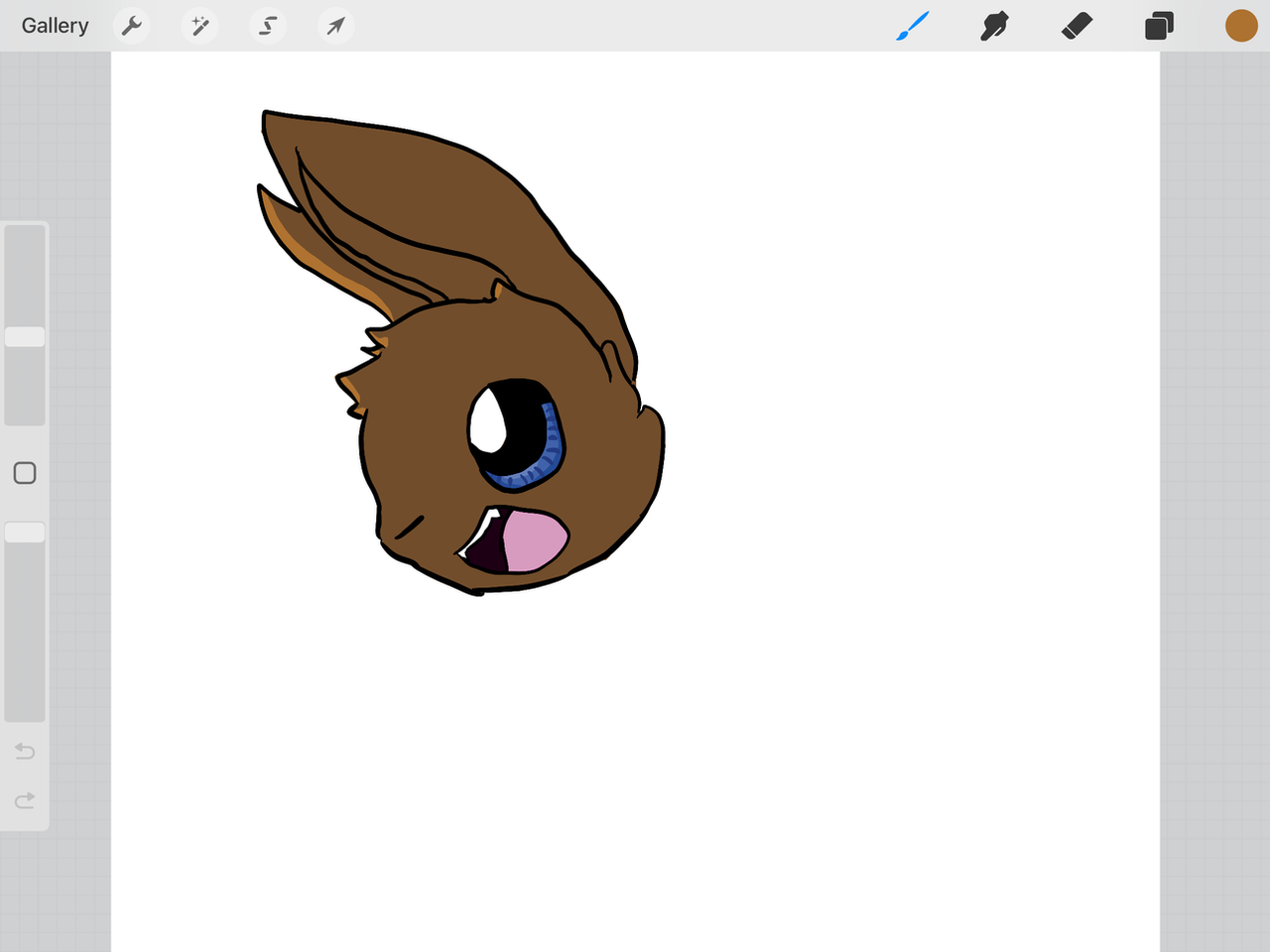Activate the Transform arrow tool

coord(336,26)
